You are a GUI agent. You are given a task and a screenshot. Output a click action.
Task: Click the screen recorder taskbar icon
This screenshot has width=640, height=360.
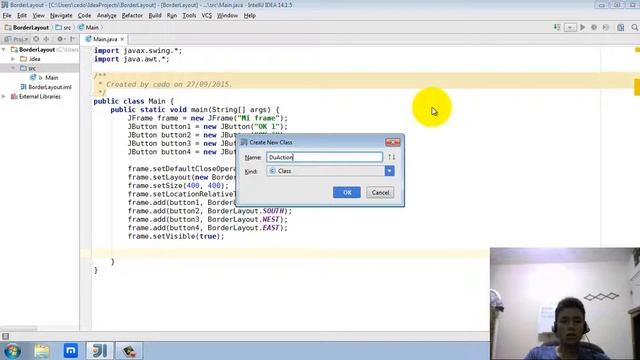pyautogui.click(x=129, y=351)
